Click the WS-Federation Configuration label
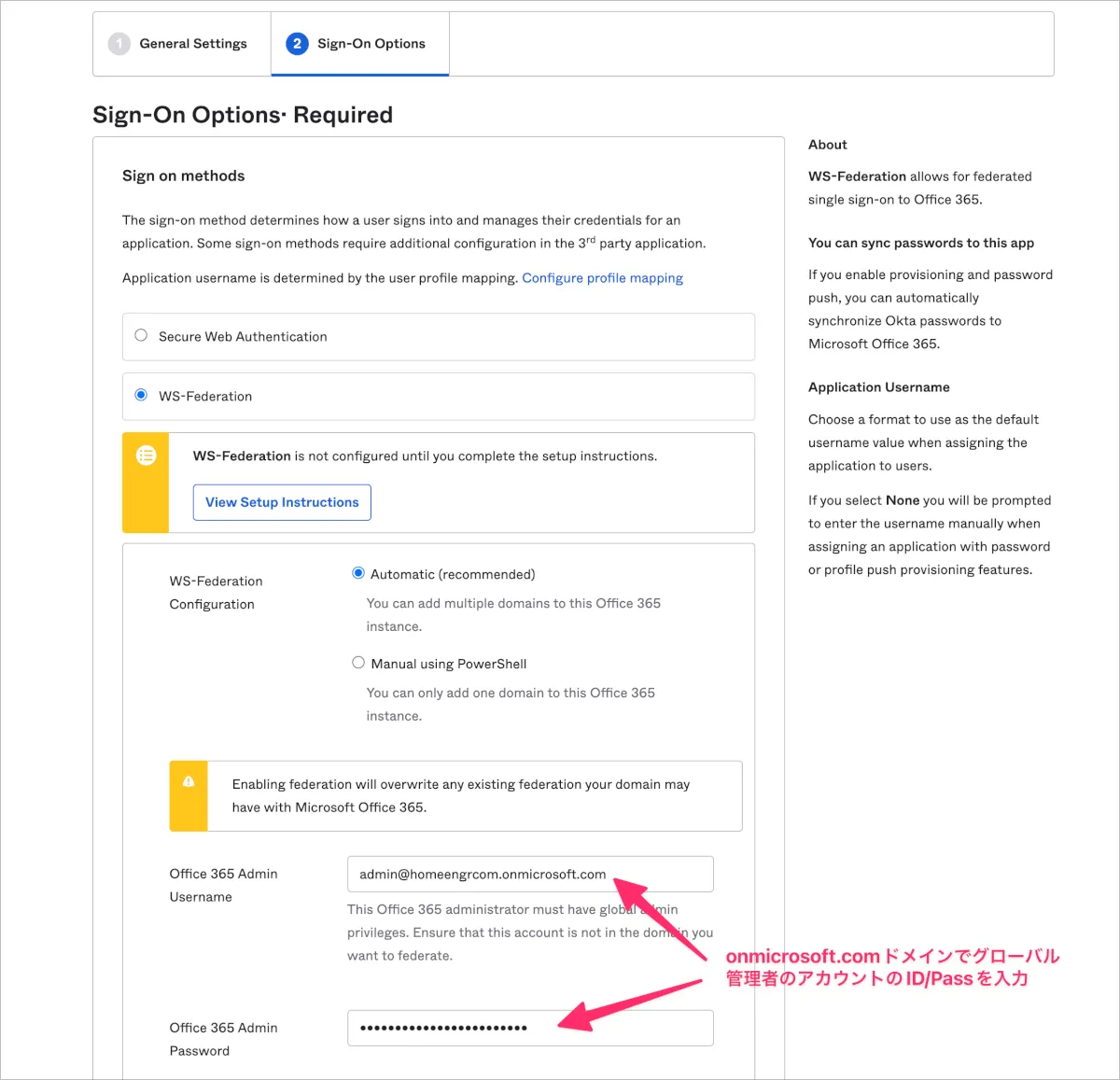The height and width of the screenshot is (1080, 1120). (217, 593)
